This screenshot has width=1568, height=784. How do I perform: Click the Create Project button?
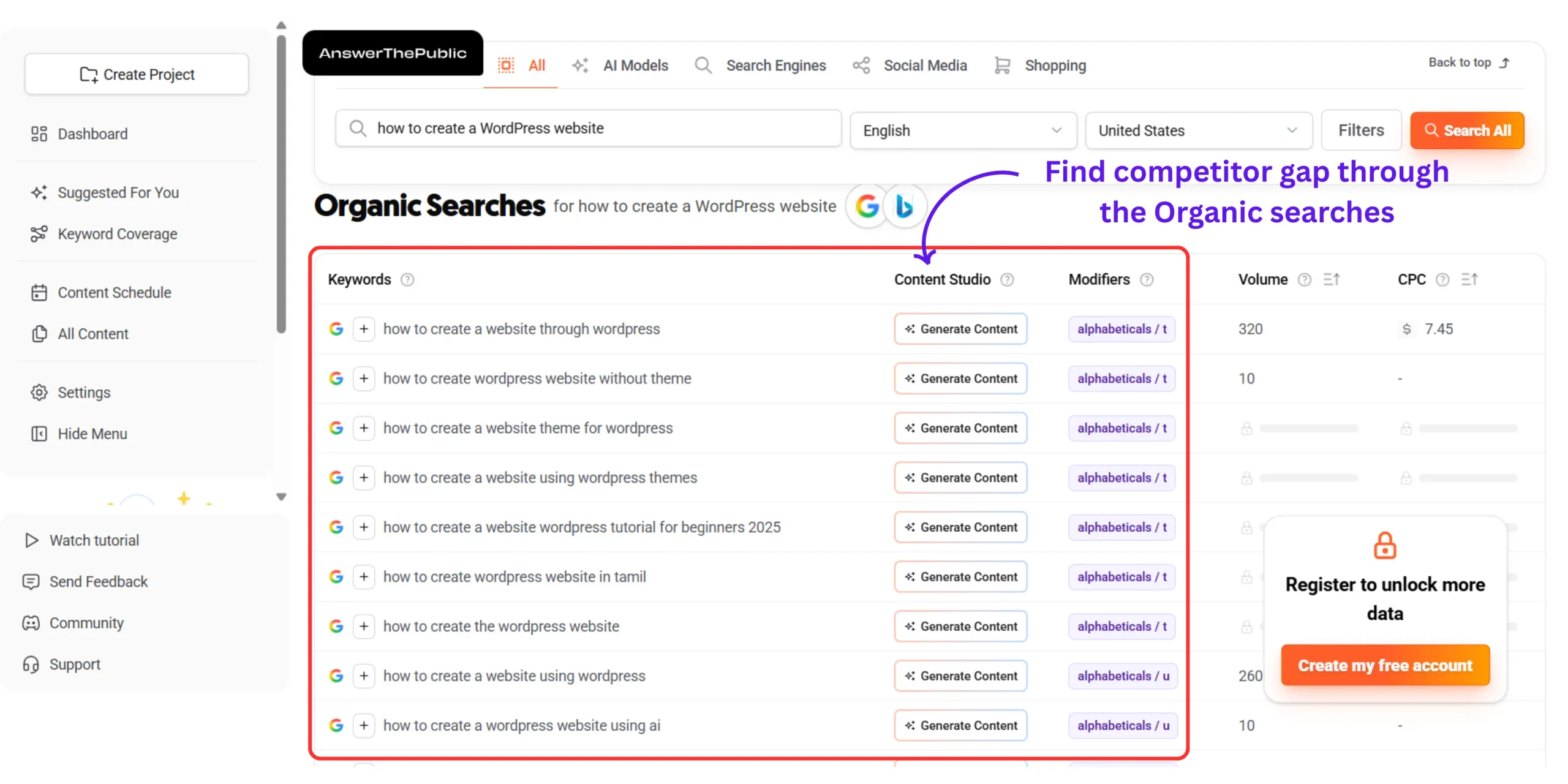(x=137, y=74)
